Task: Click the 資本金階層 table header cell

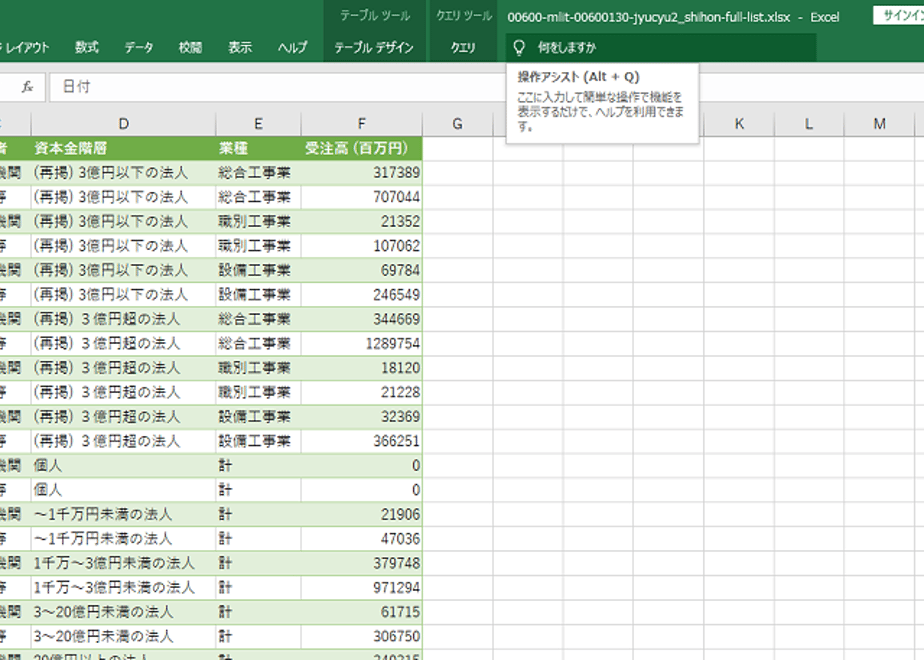Action: pos(123,148)
